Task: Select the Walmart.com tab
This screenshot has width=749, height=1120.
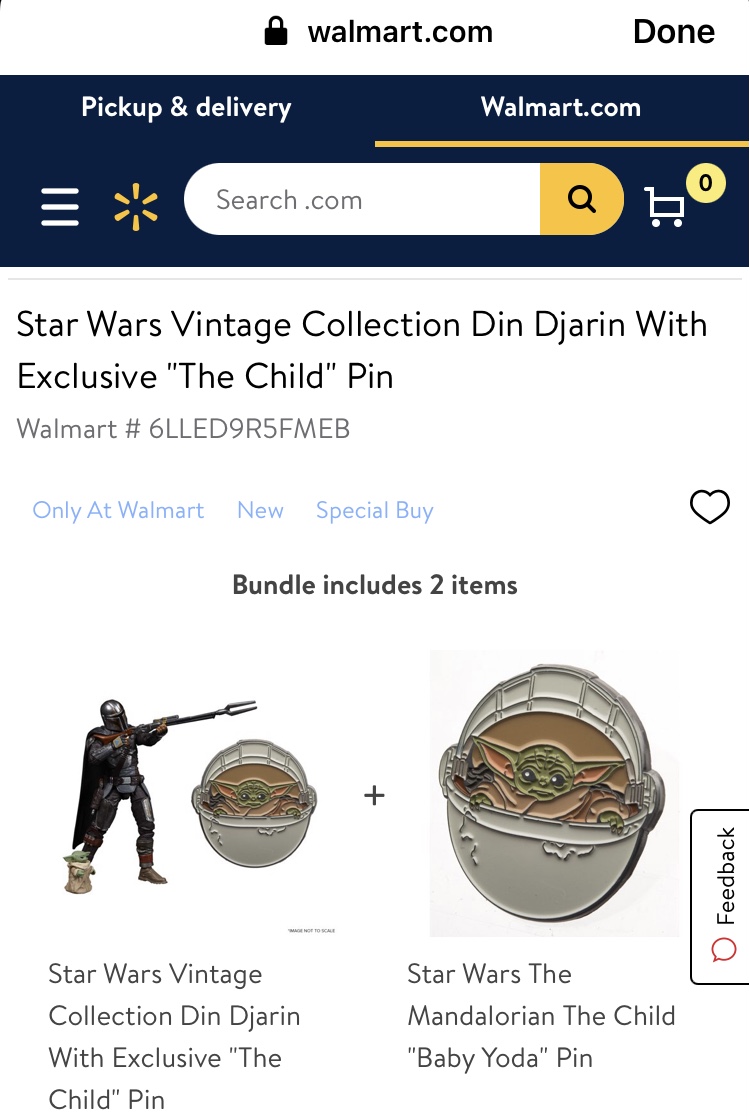Action: 561,107
